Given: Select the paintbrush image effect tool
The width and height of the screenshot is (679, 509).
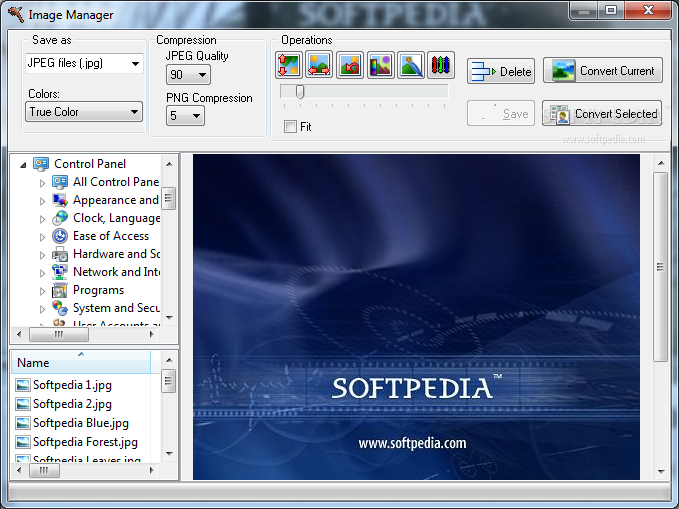Looking at the screenshot, I should coord(411,65).
